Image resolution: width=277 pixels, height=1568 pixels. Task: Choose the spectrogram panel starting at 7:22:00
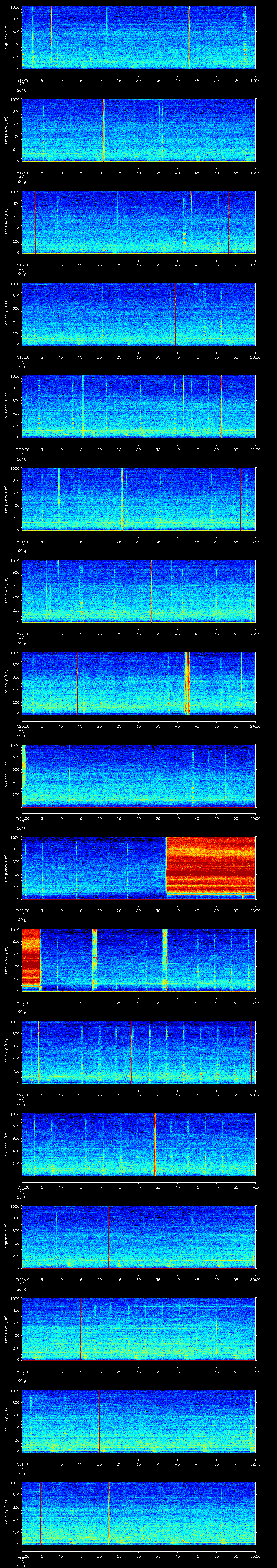tap(138, 592)
